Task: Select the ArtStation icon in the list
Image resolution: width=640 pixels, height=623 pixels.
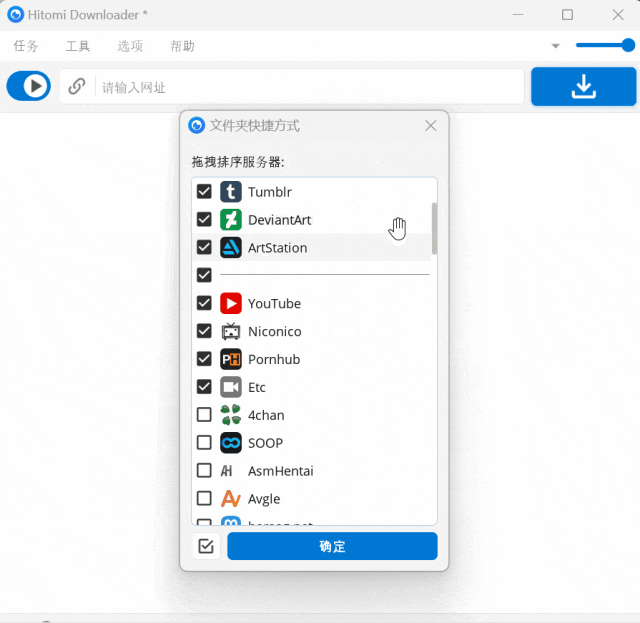Action: coord(231,247)
